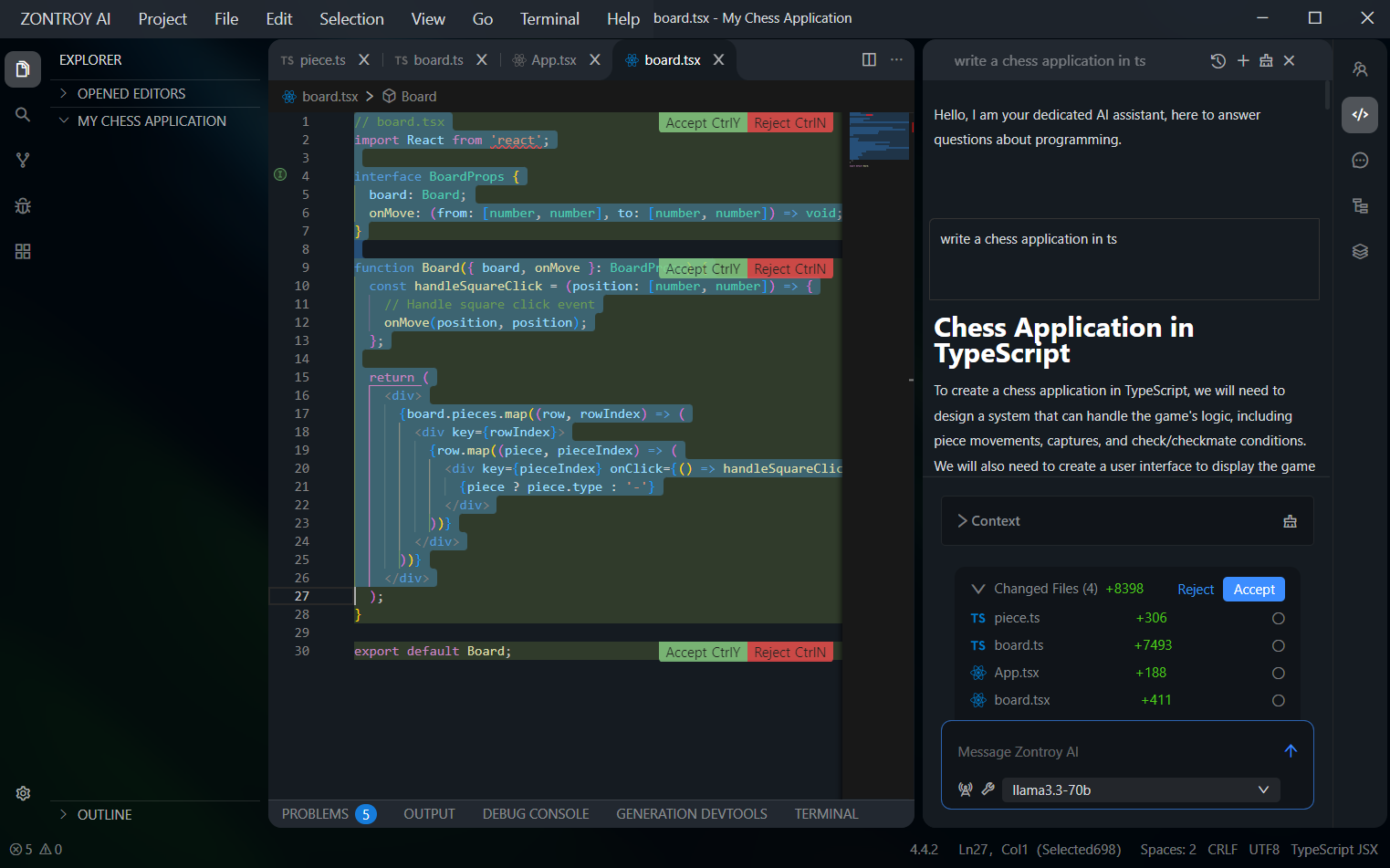This screenshot has height=868, width=1390.
Task: Open the Source Control branch icon
Action: (23, 160)
